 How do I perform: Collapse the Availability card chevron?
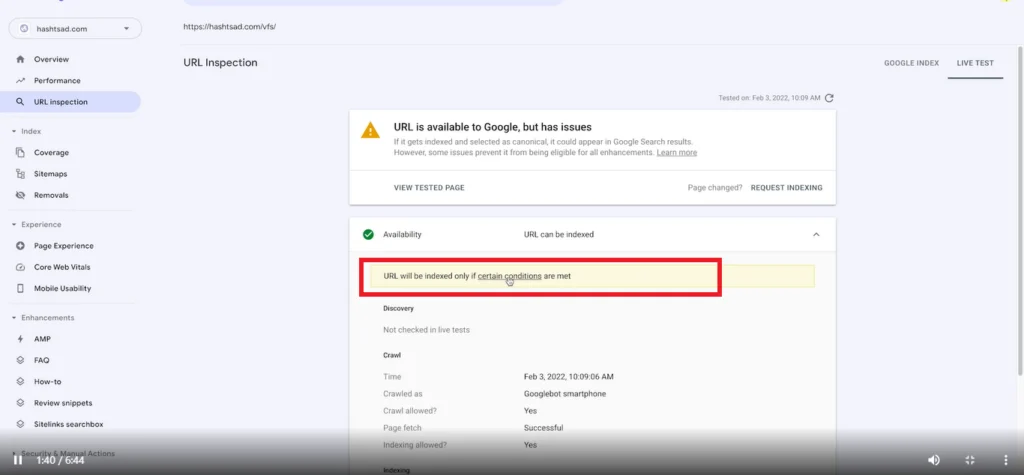tap(816, 235)
